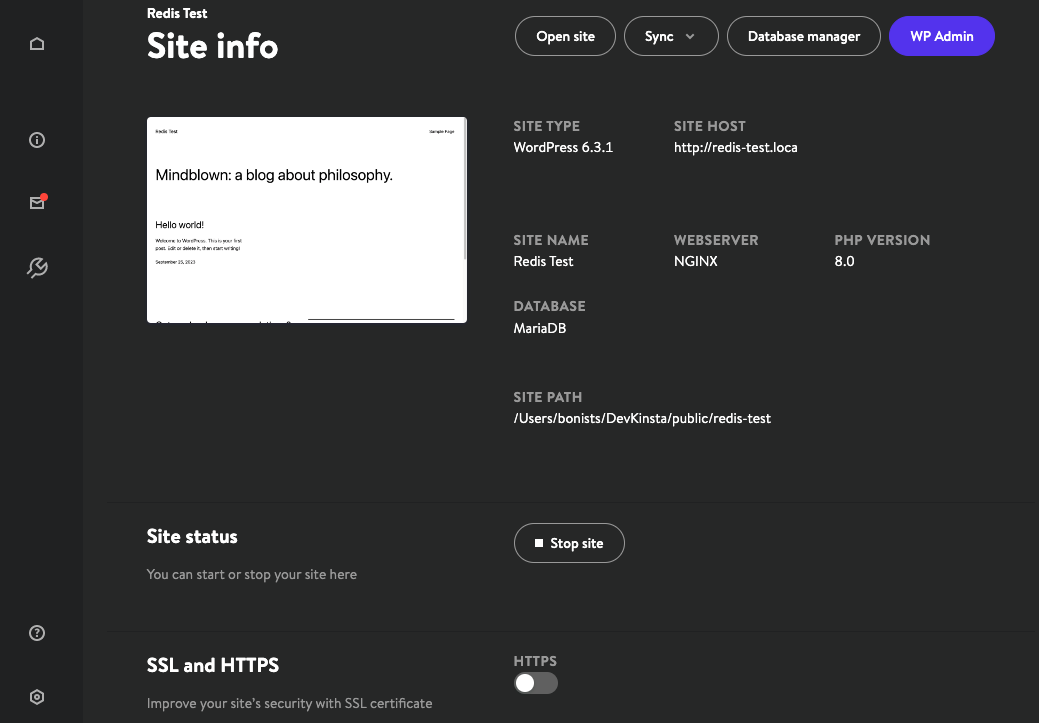
Task: Open the Sites home icon in sidebar
Action: coord(37,43)
